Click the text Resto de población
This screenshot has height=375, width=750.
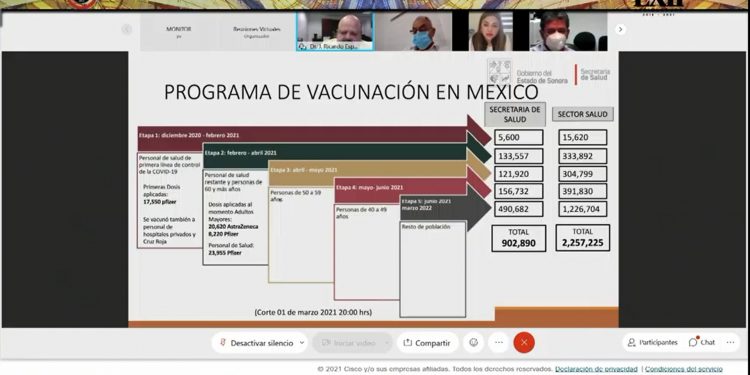[426, 227]
